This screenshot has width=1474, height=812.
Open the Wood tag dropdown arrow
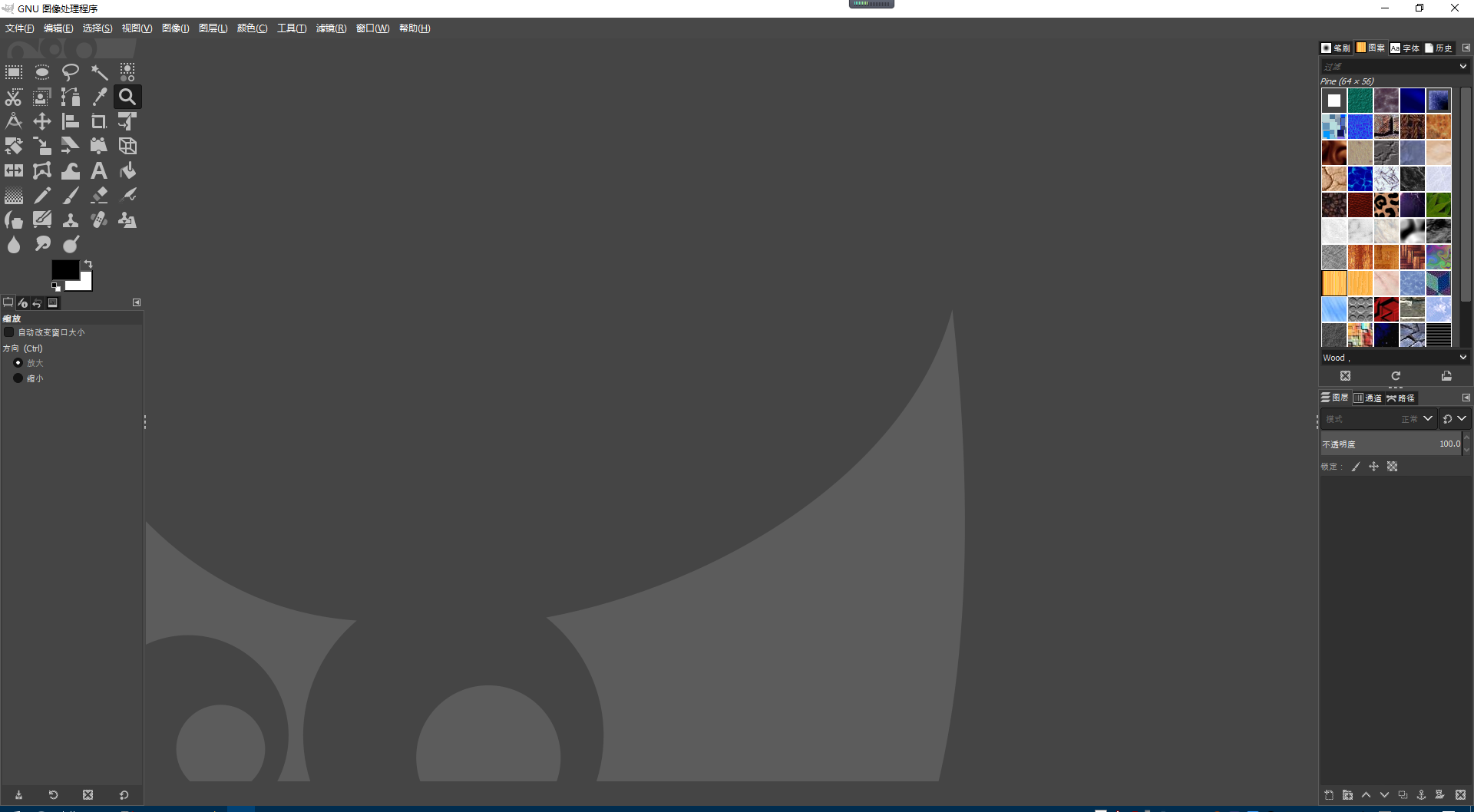coord(1463,358)
